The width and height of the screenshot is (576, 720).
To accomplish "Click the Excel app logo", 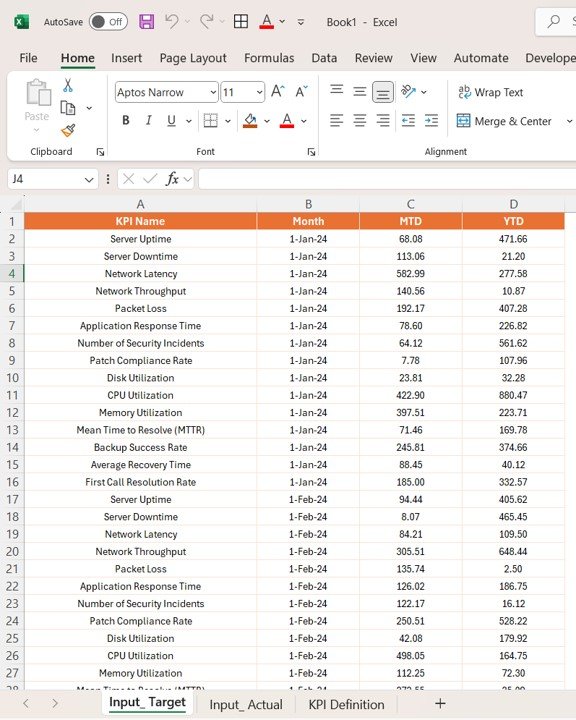I will tap(22, 22).
